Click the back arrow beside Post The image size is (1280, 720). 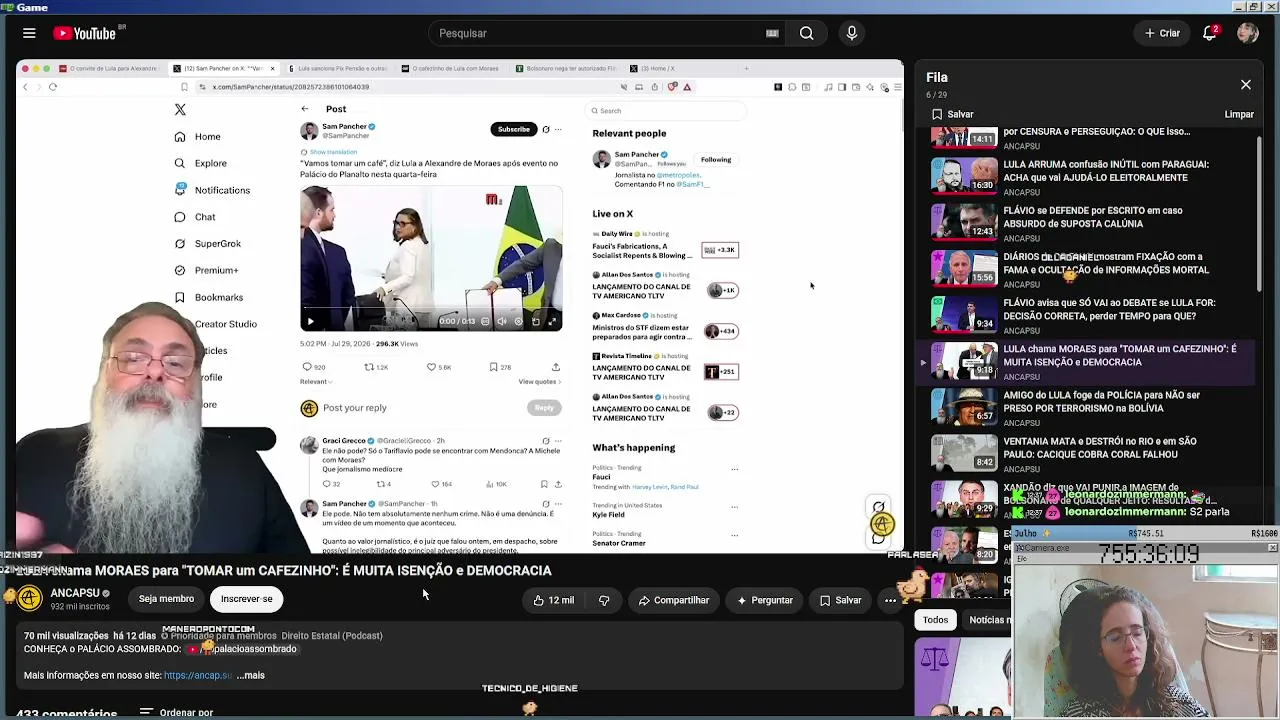(x=305, y=109)
